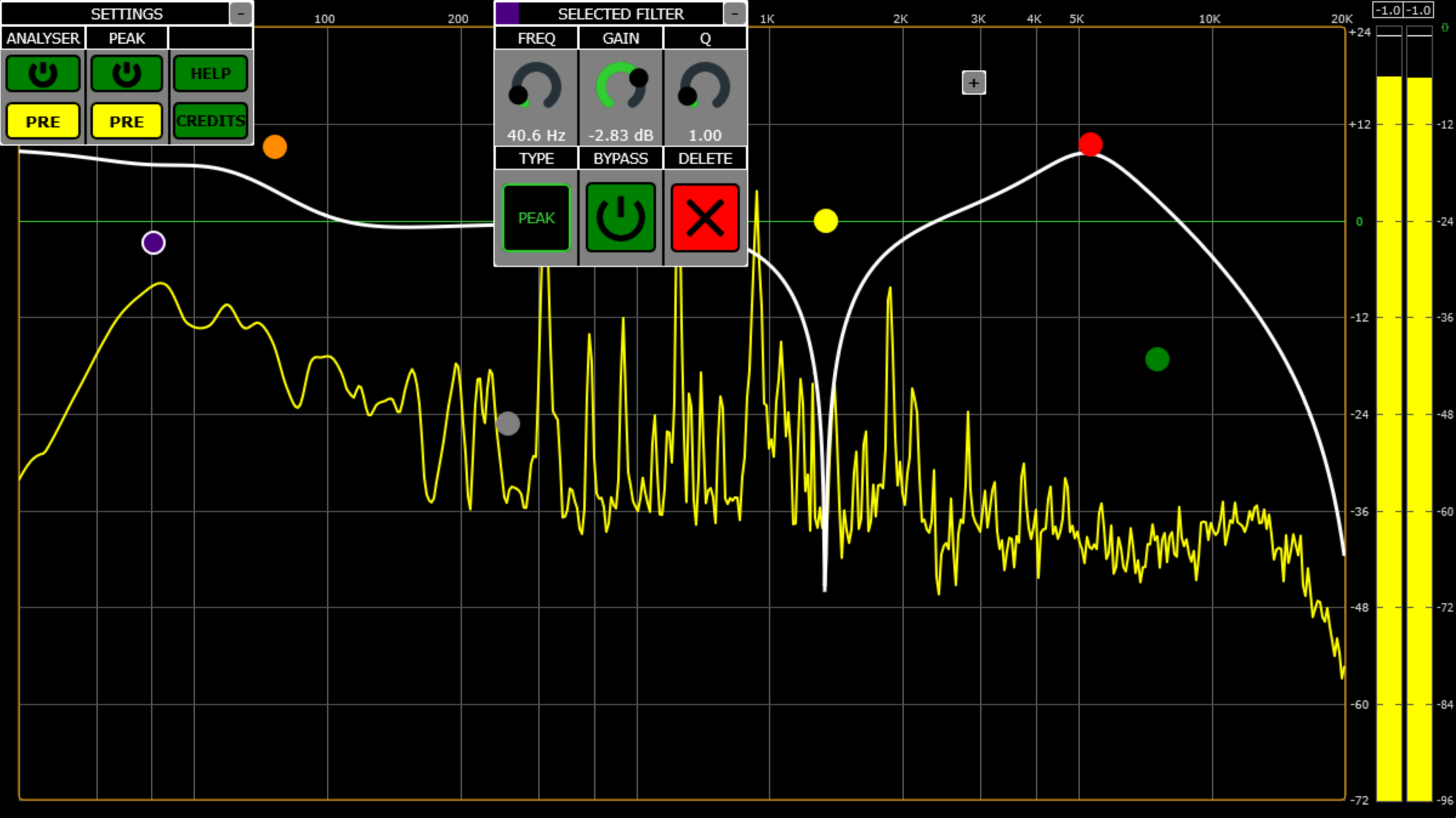Toggle the Analyser power button

(x=43, y=73)
